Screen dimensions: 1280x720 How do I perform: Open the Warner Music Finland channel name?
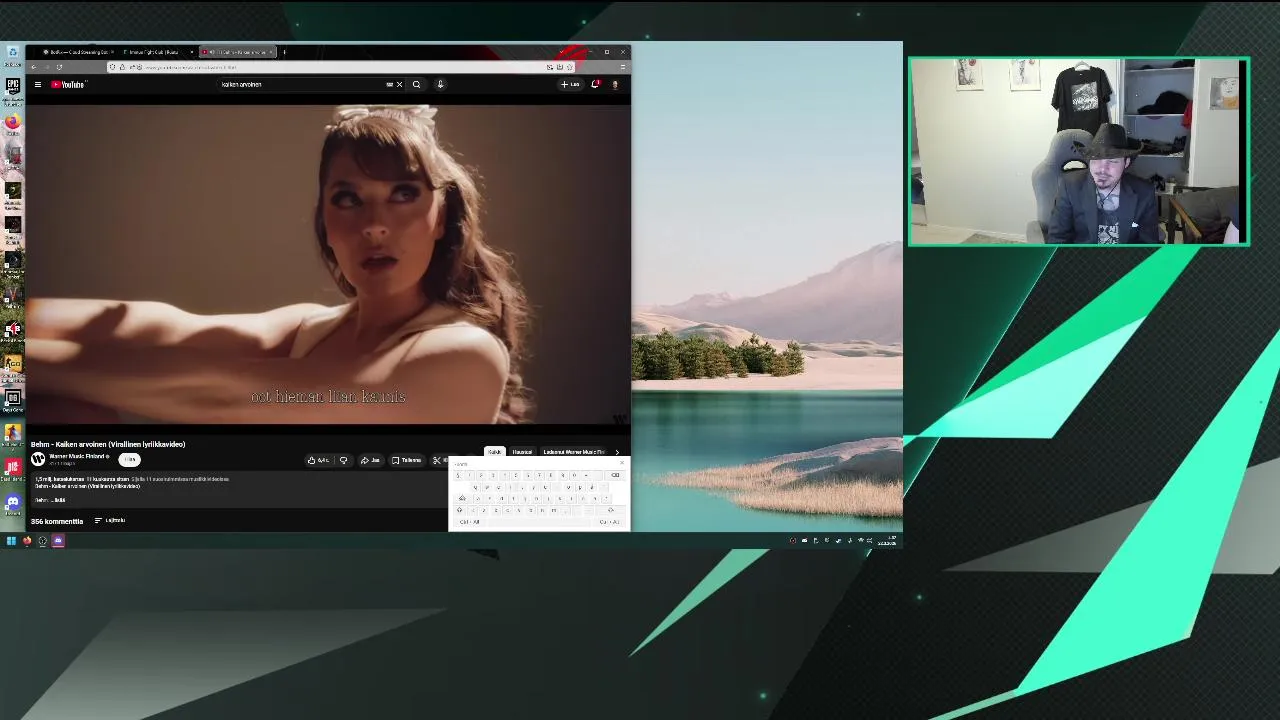point(78,456)
